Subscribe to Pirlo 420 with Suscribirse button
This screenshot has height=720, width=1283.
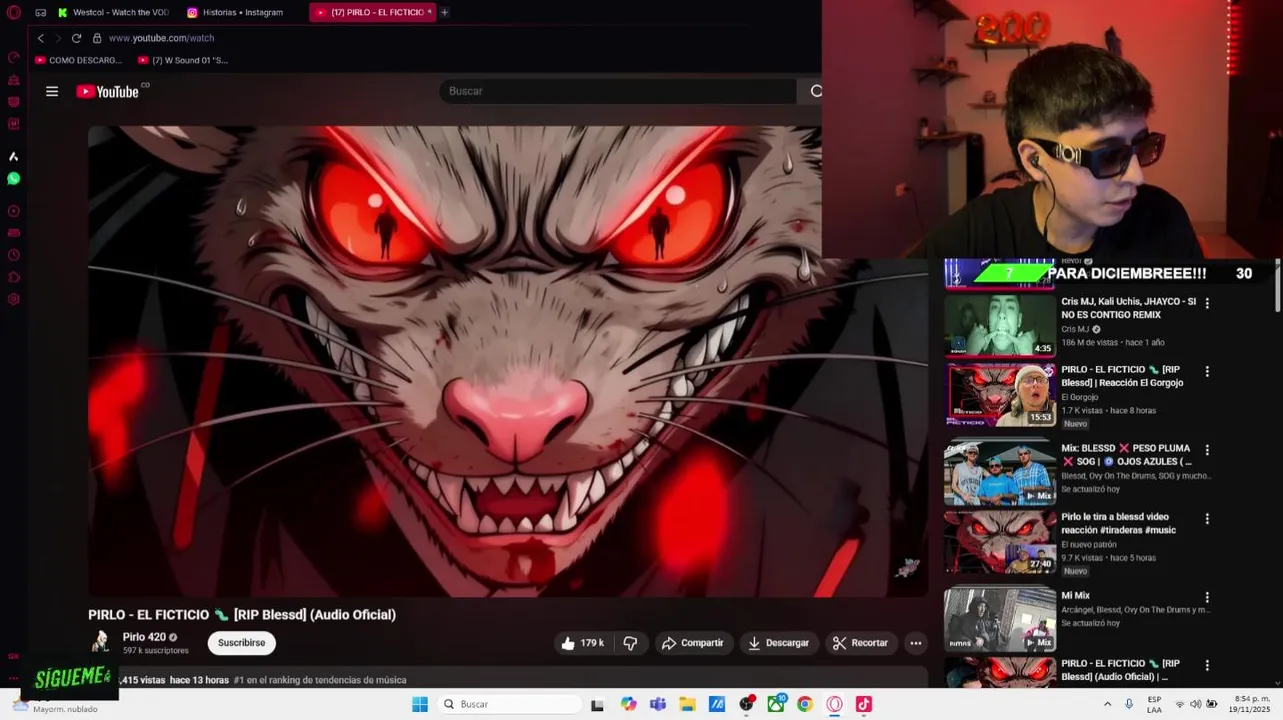[x=241, y=643]
